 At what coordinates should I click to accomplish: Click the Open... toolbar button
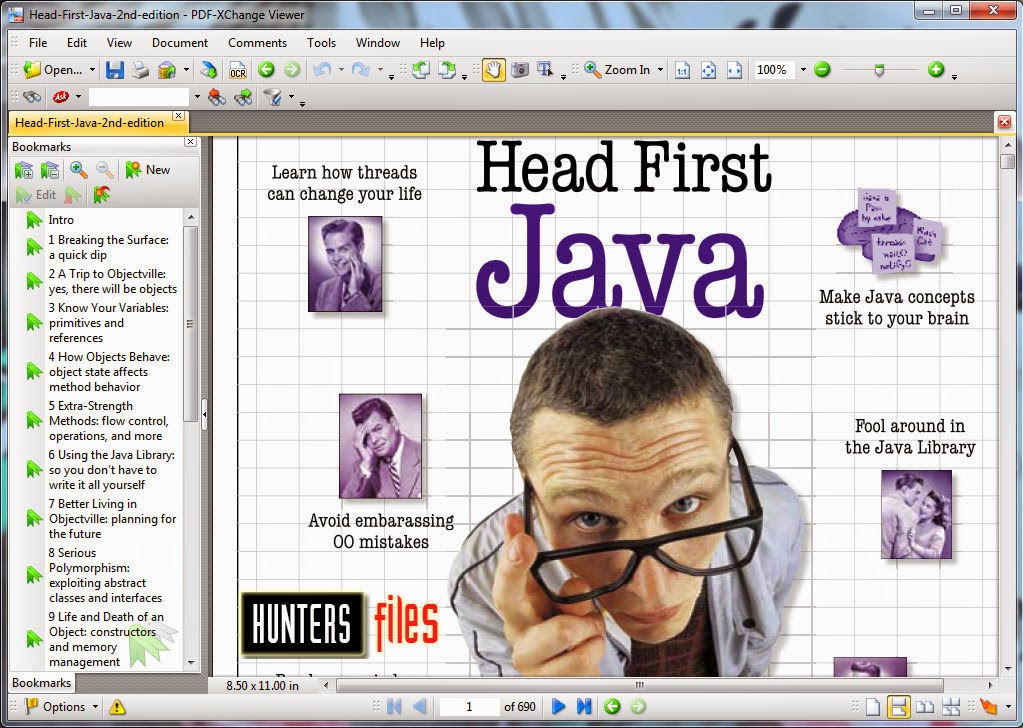(53, 70)
